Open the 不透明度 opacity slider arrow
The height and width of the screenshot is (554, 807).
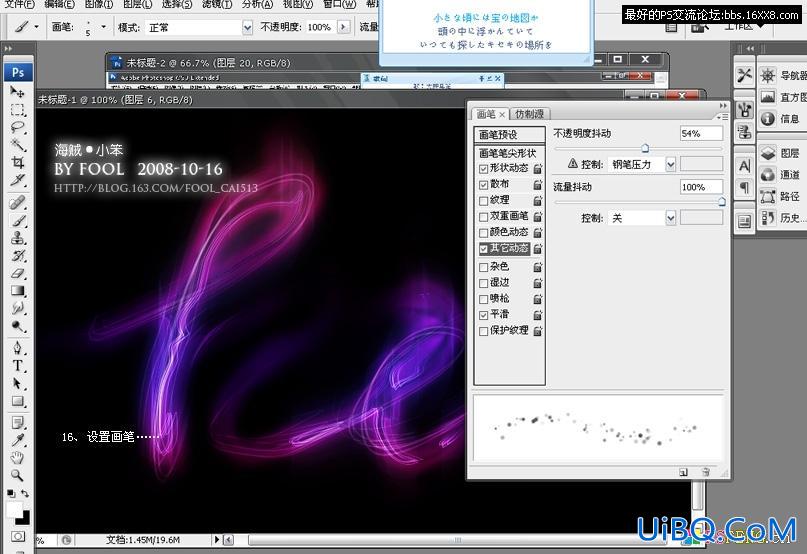[344, 27]
